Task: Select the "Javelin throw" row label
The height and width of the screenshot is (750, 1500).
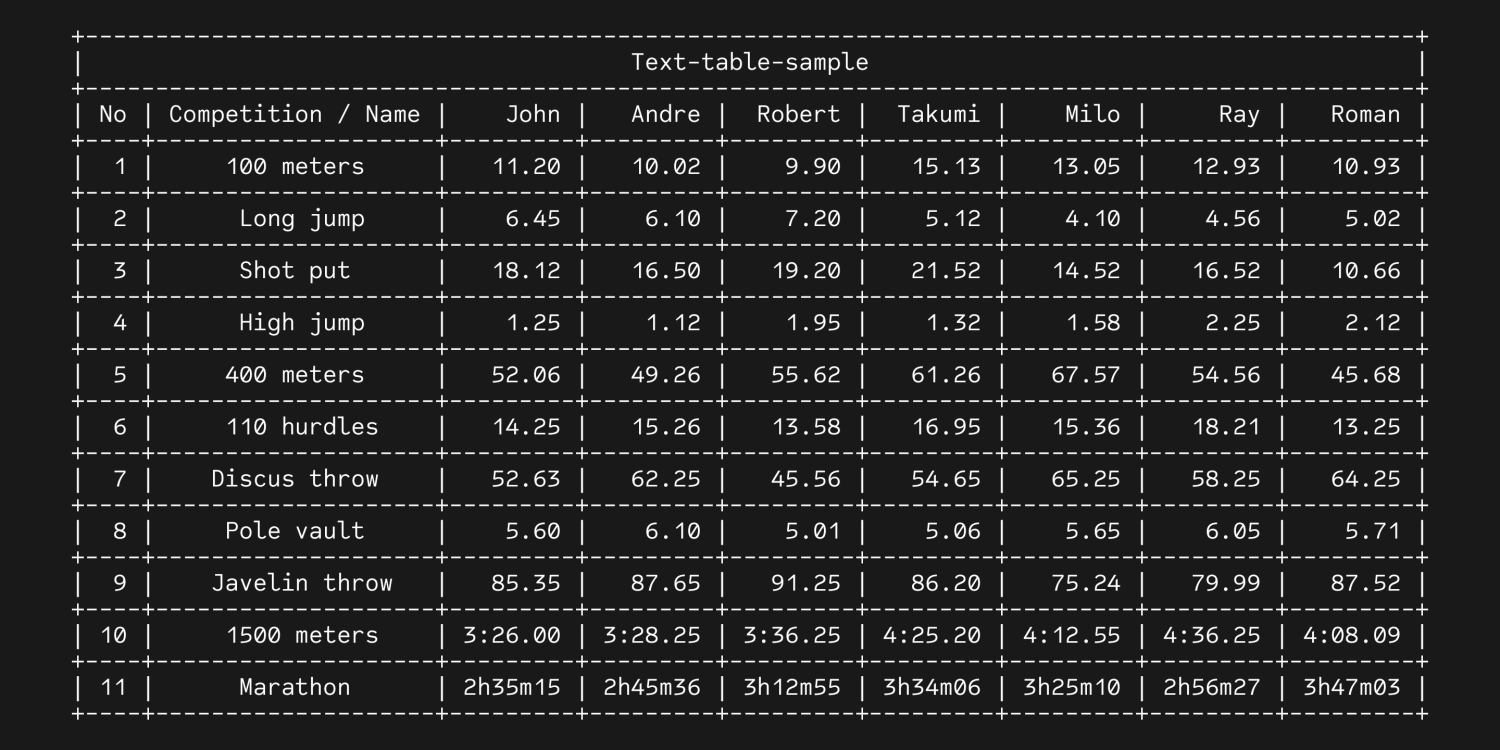Action: [301, 582]
